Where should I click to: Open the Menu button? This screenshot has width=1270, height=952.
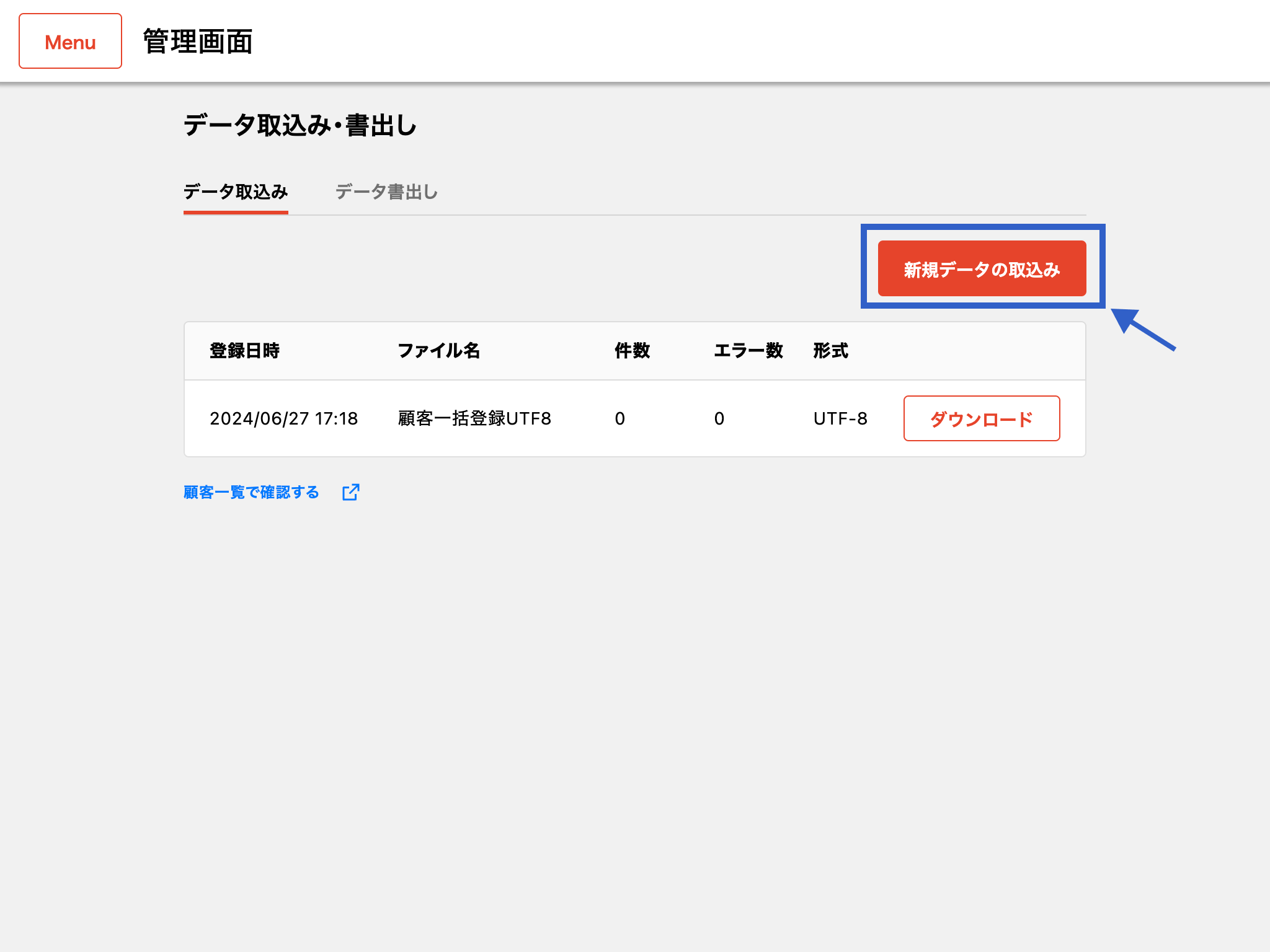[70, 42]
